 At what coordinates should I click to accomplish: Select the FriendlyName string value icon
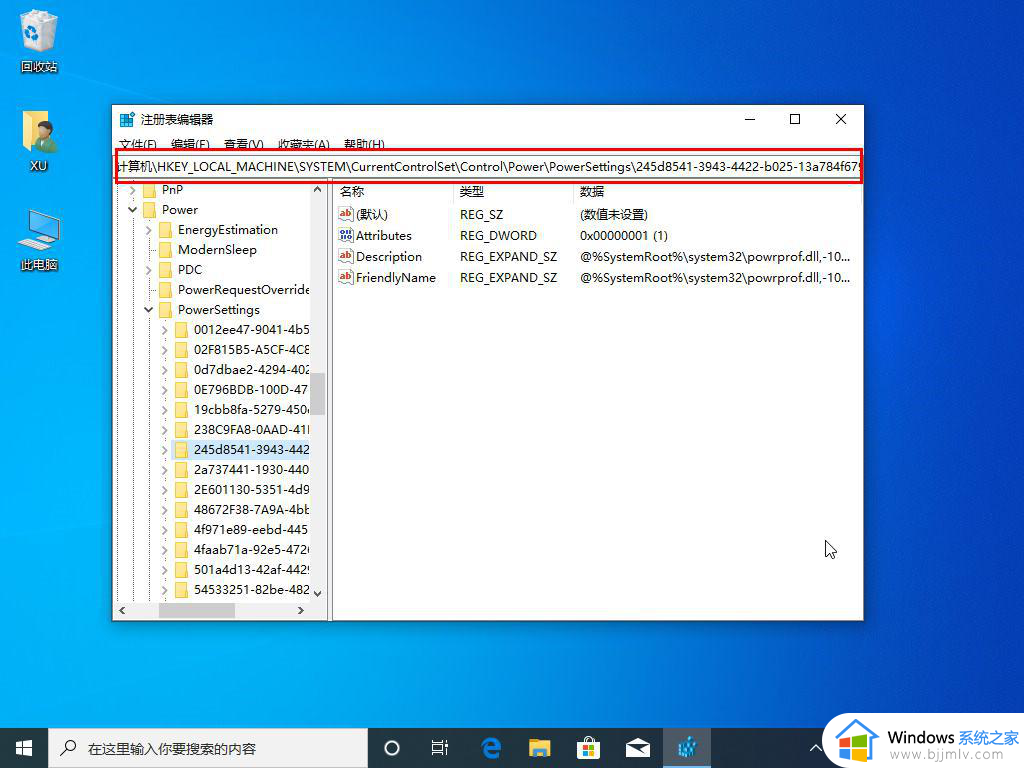coord(345,277)
